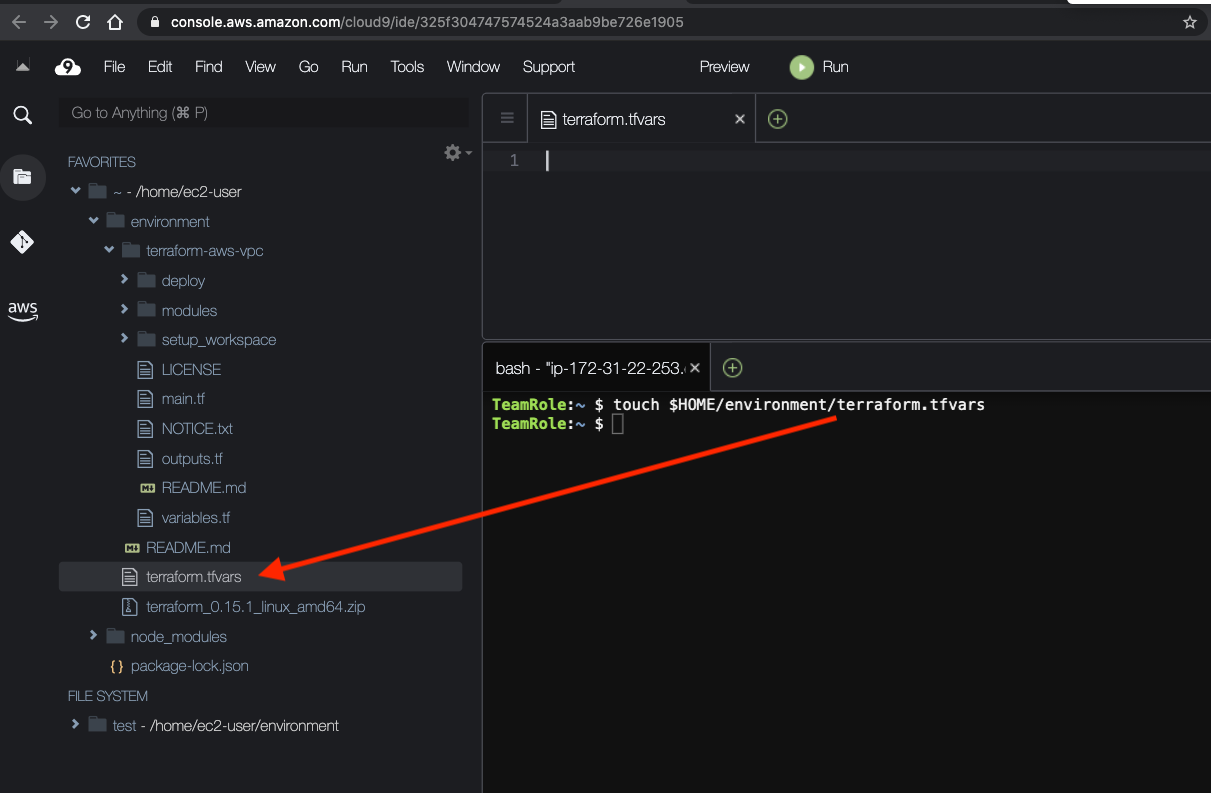The height and width of the screenshot is (793, 1211).
Task: Open the Tools menu
Action: point(407,67)
